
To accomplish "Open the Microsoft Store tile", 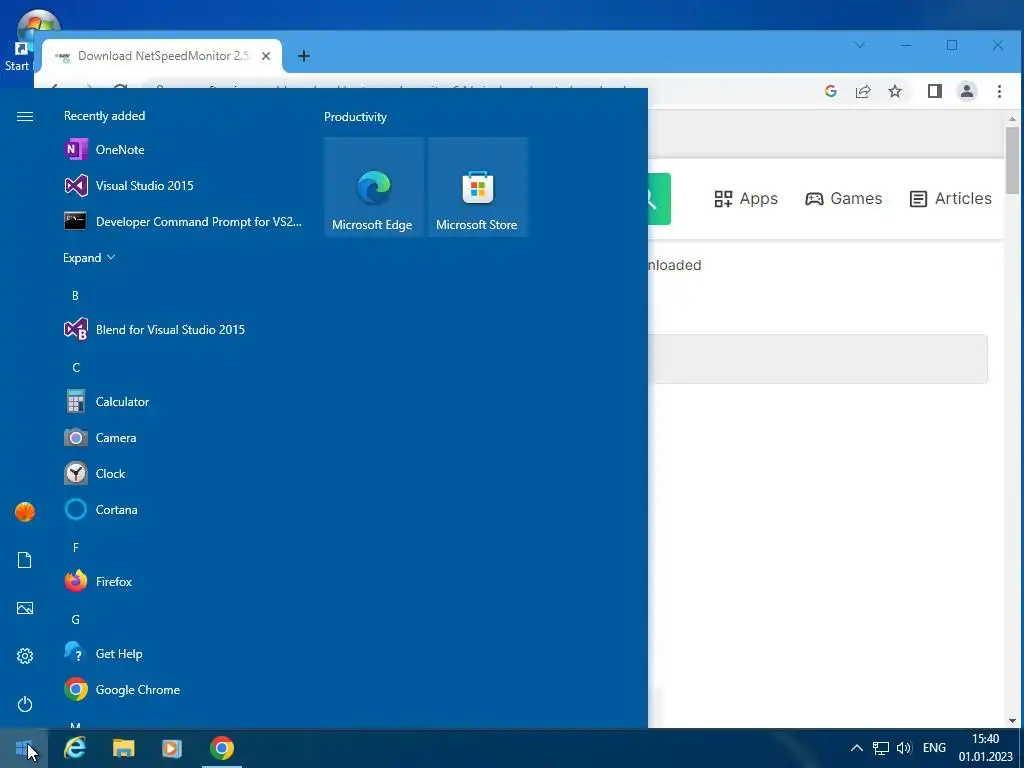I will pos(477,187).
